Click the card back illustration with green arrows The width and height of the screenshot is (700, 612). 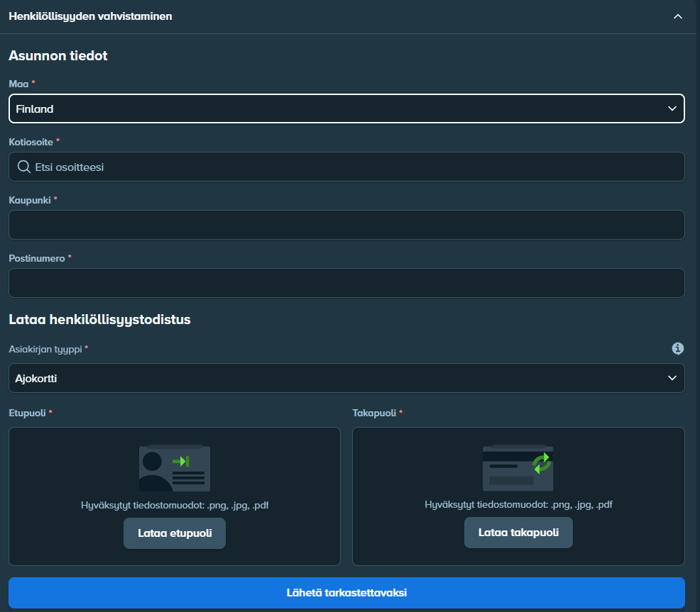518,468
